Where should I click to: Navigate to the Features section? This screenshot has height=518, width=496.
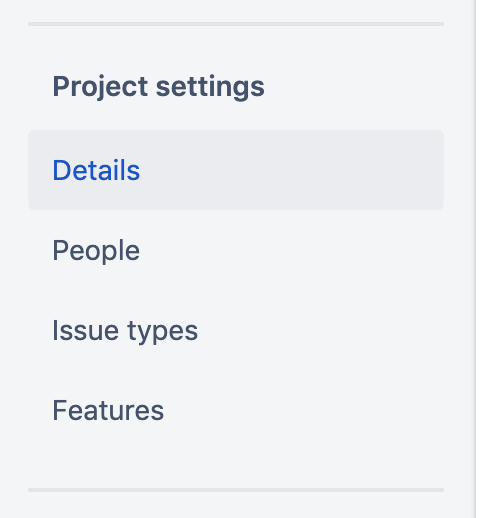pyautogui.click(x=236, y=410)
